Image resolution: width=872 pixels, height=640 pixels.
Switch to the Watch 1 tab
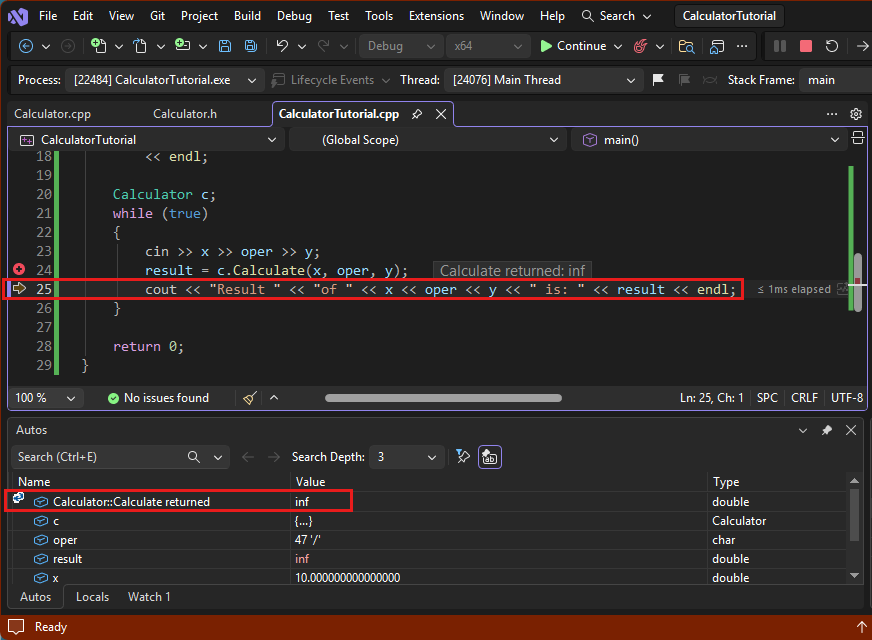pos(149,597)
